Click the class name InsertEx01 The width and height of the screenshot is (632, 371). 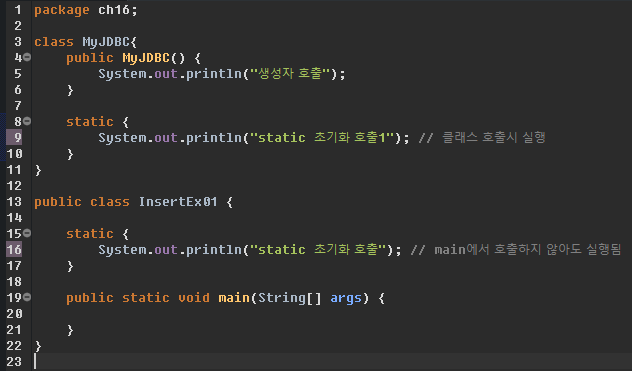178,202
